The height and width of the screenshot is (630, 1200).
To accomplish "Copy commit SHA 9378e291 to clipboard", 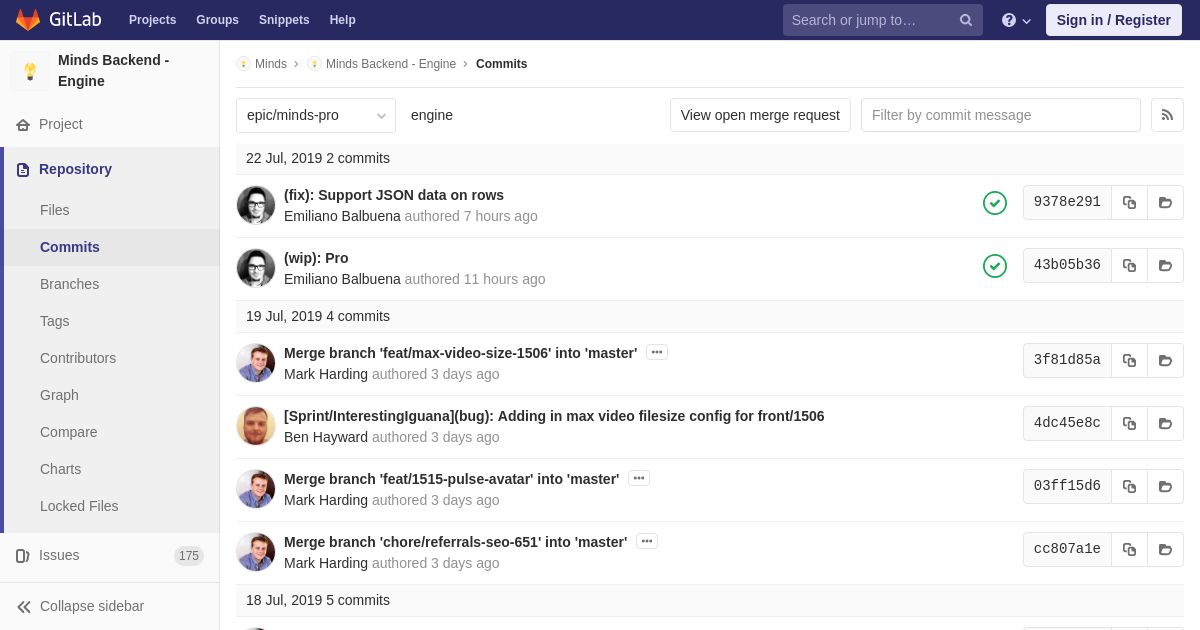I will point(1129,202).
